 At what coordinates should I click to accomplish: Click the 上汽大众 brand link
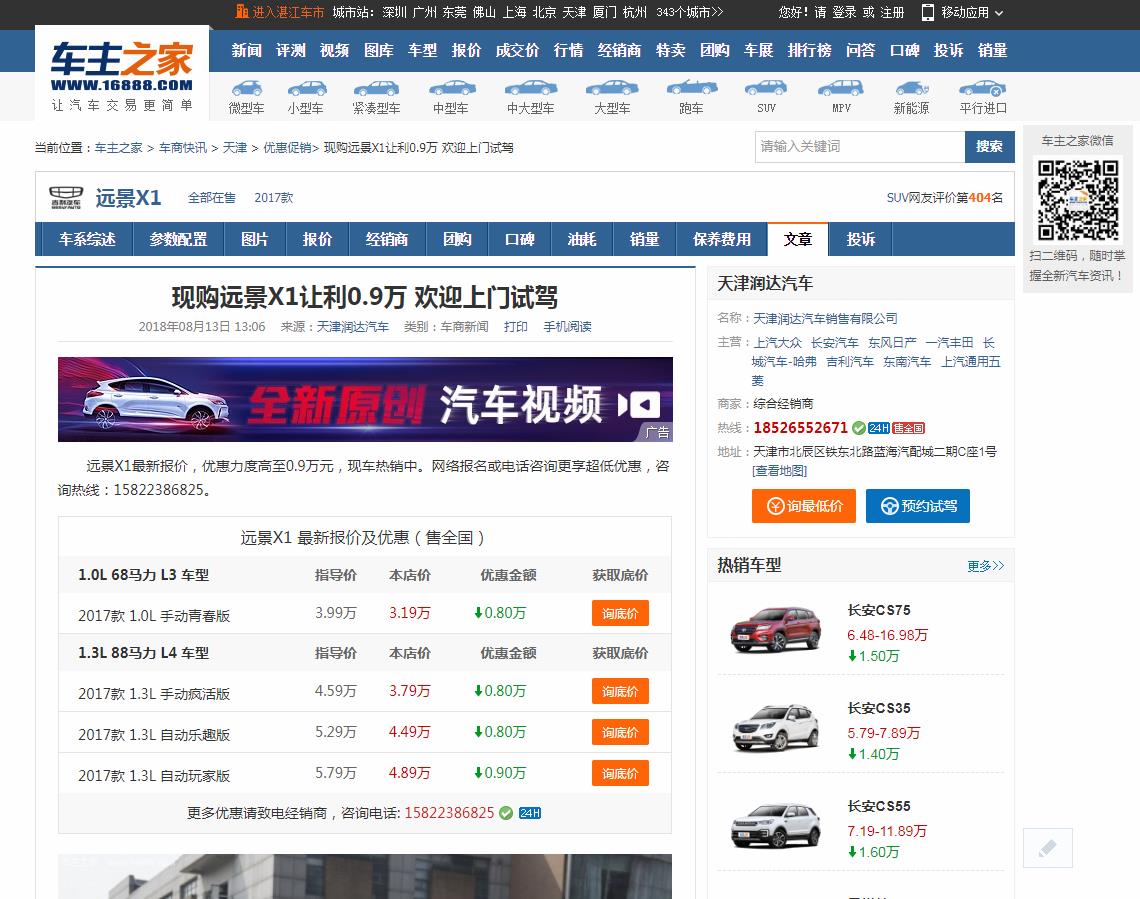point(777,342)
